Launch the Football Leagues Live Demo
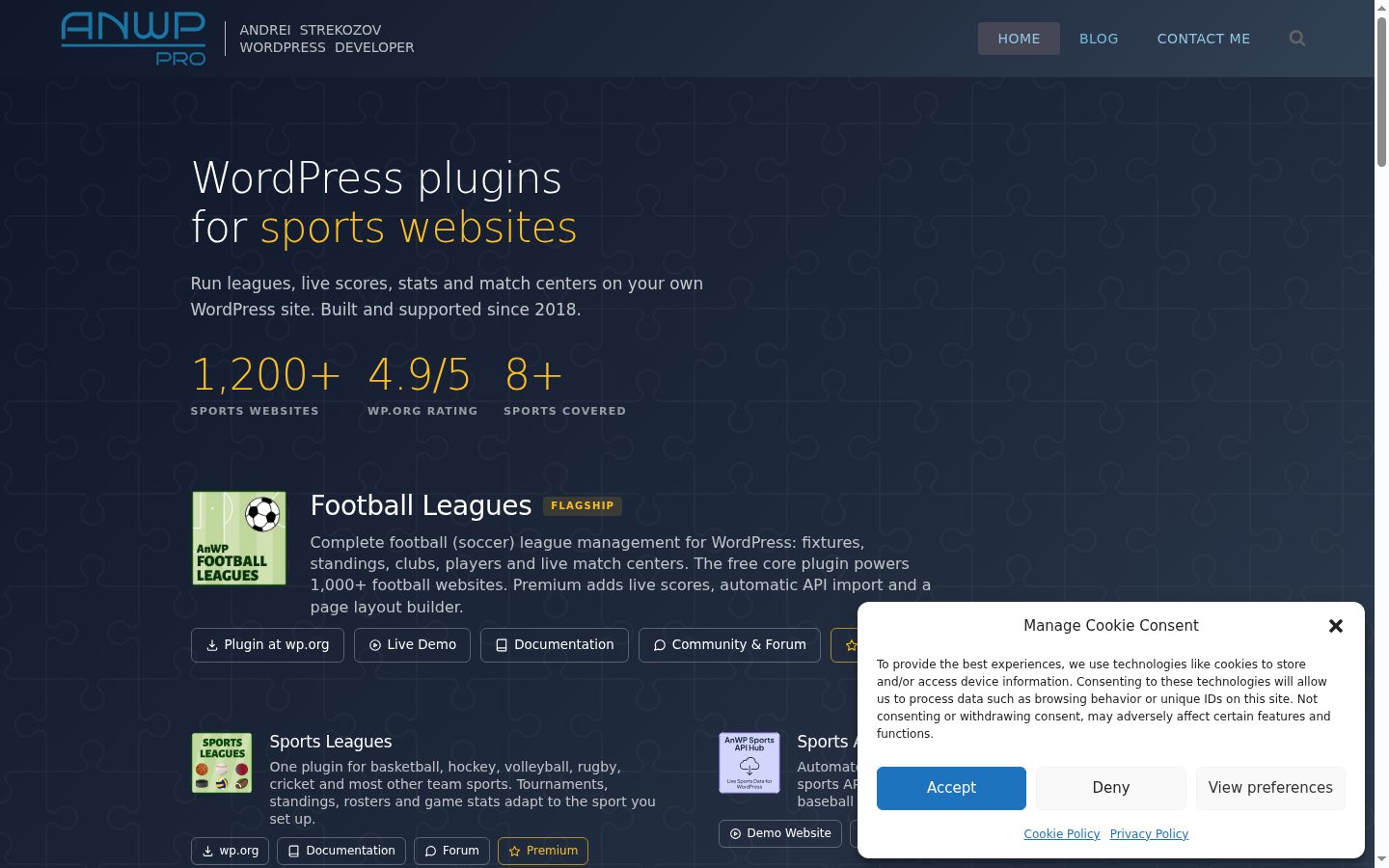The image size is (1389, 868). click(x=412, y=645)
